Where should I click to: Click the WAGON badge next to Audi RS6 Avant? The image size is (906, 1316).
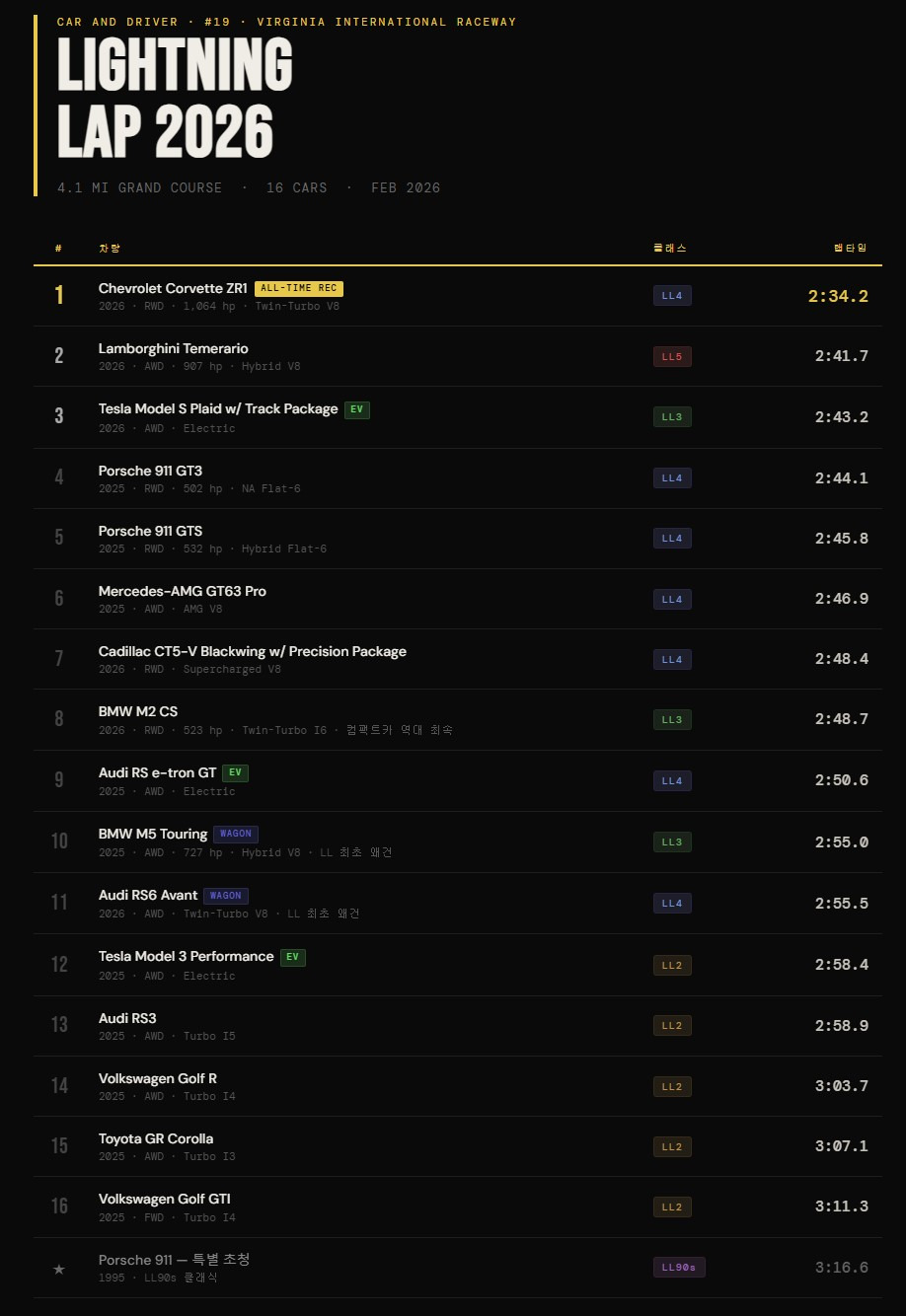click(x=226, y=896)
